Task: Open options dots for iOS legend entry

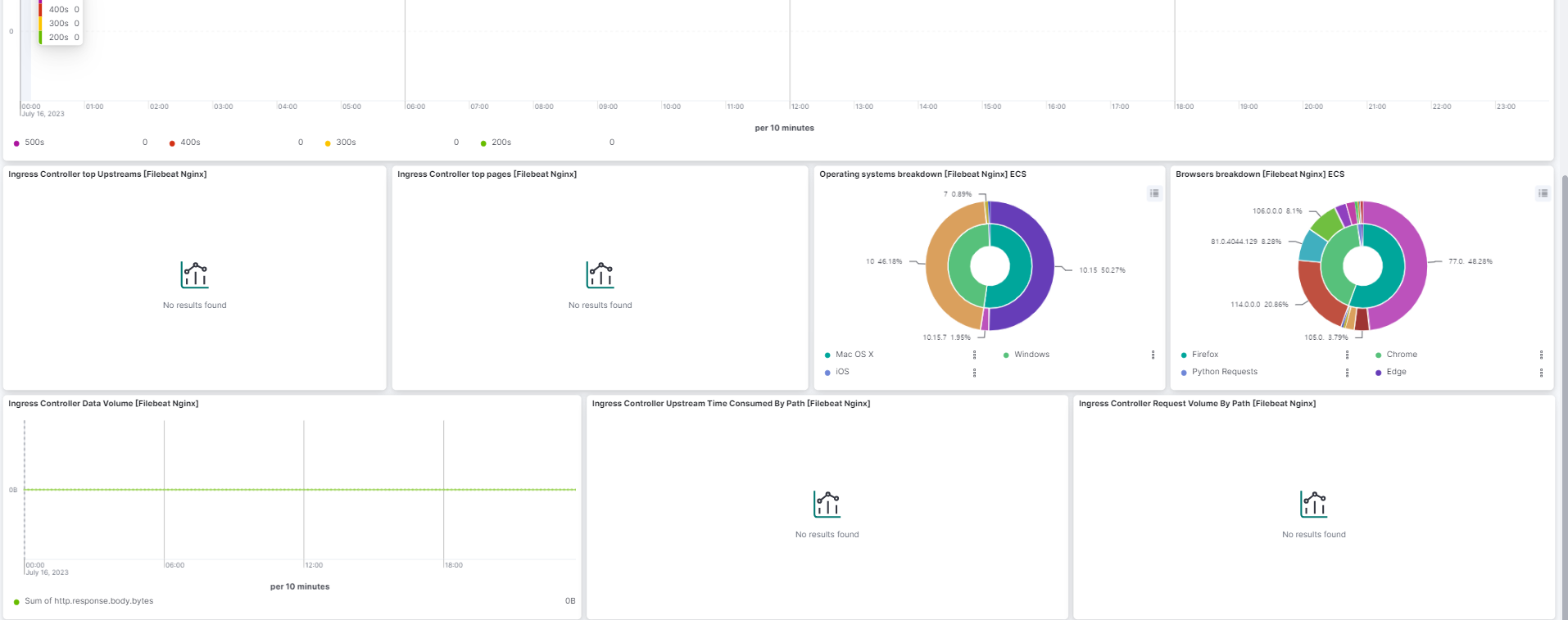Action: pyautogui.click(x=974, y=373)
